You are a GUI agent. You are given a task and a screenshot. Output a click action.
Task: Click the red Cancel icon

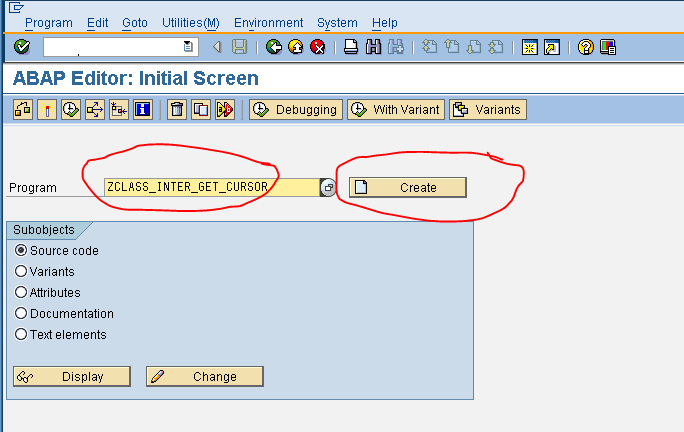click(x=318, y=47)
